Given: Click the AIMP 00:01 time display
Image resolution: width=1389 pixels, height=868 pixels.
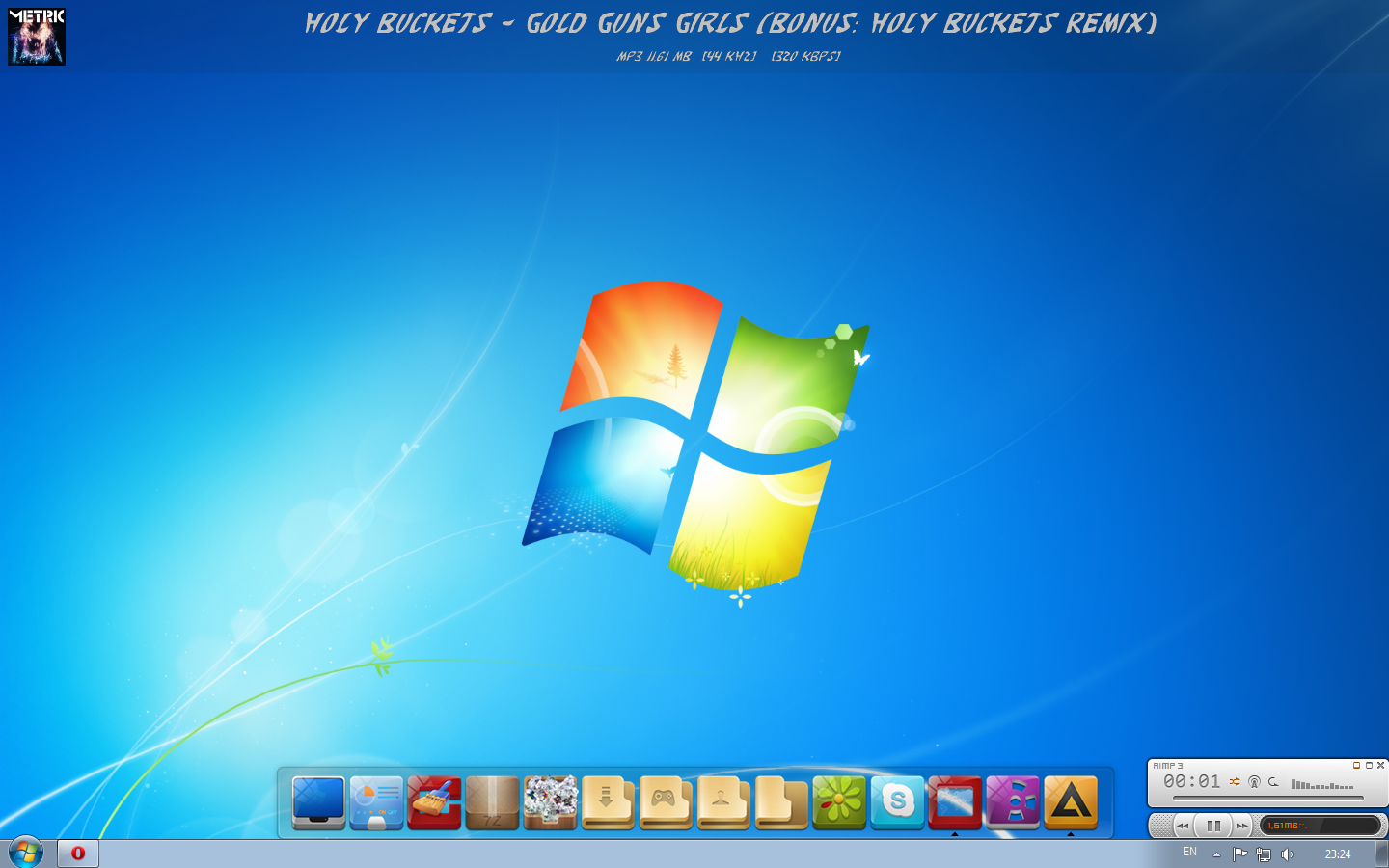Looking at the screenshot, I should 1191,781.
